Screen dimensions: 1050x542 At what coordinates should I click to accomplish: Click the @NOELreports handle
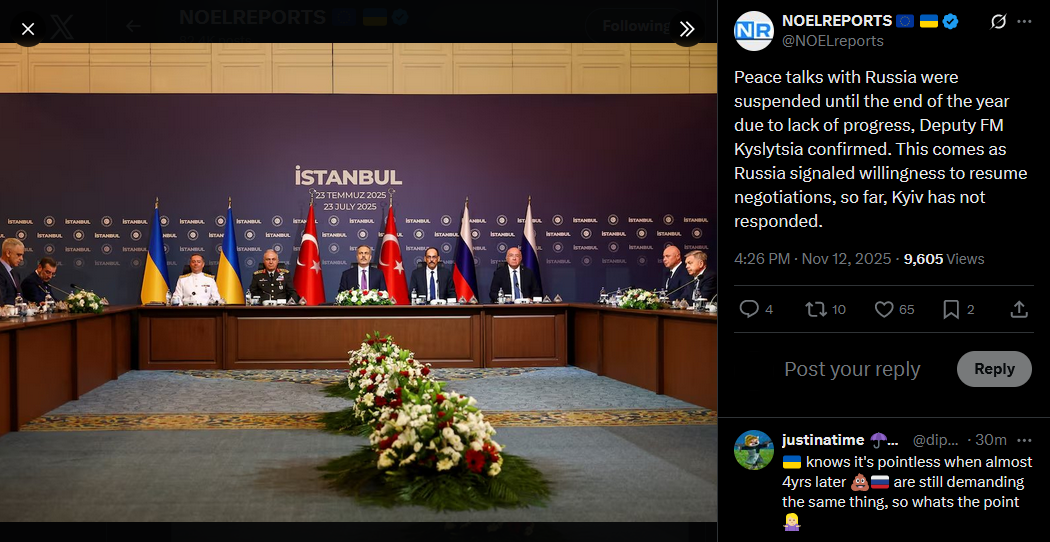click(x=832, y=42)
